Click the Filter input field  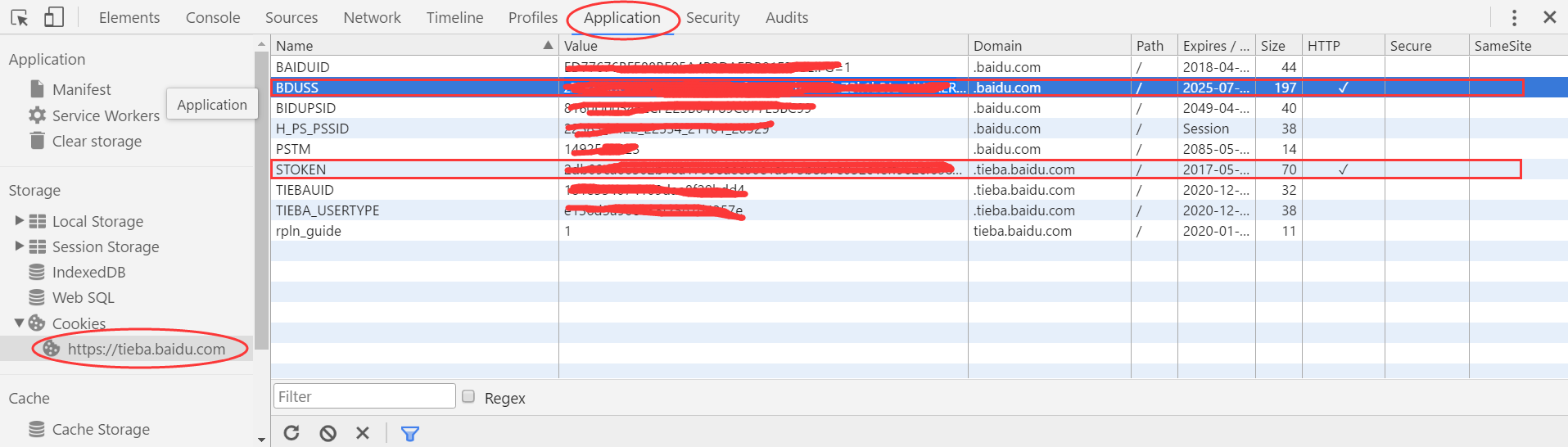pyautogui.click(x=364, y=396)
